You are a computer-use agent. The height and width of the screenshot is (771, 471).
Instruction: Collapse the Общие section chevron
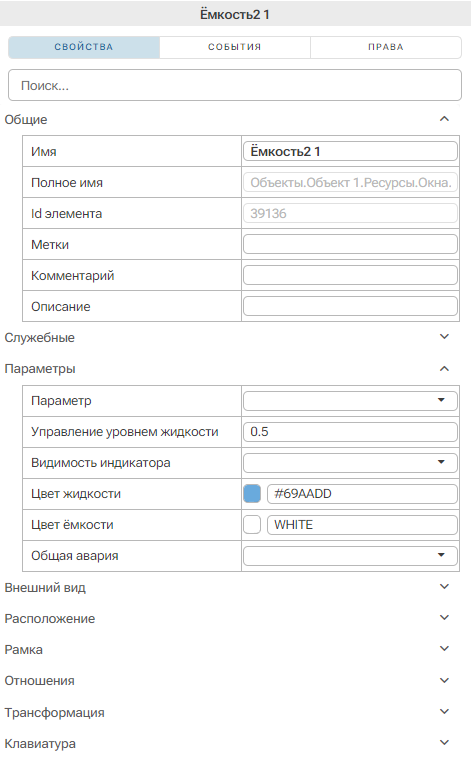click(x=444, y=119)
